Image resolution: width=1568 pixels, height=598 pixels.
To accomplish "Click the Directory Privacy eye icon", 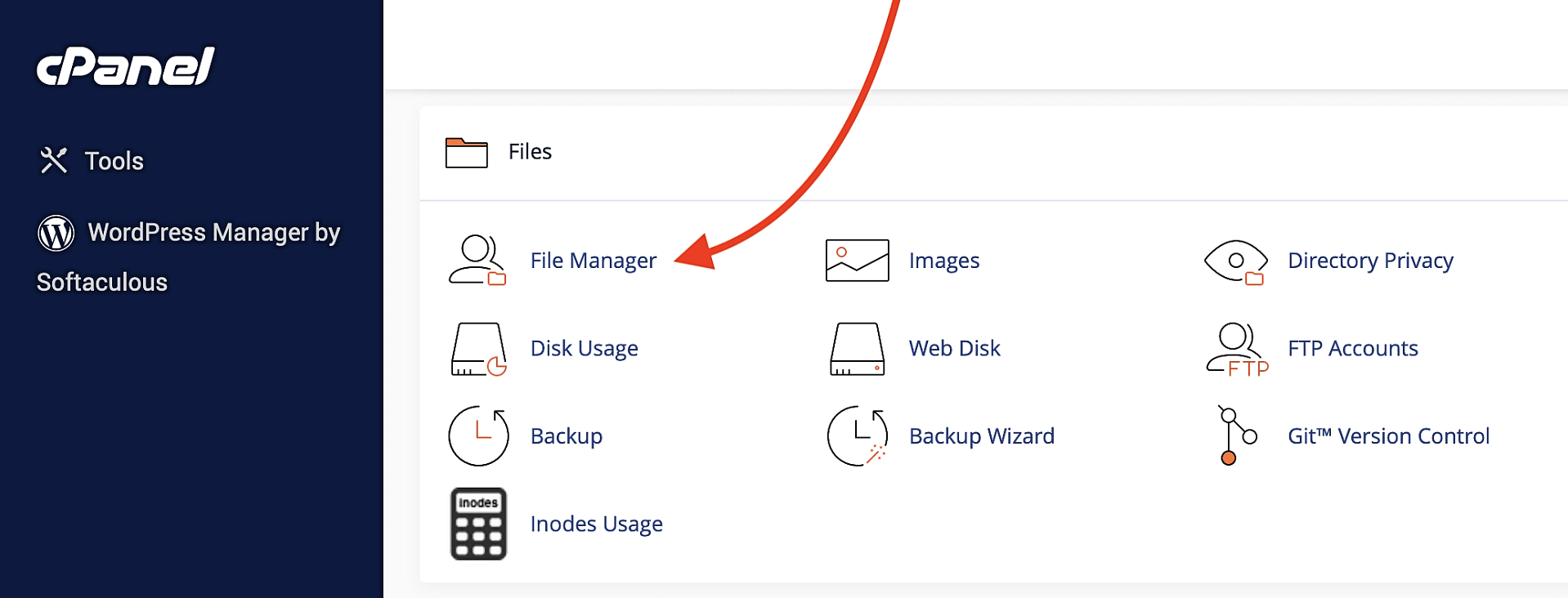I will [x=1236, y=261].
